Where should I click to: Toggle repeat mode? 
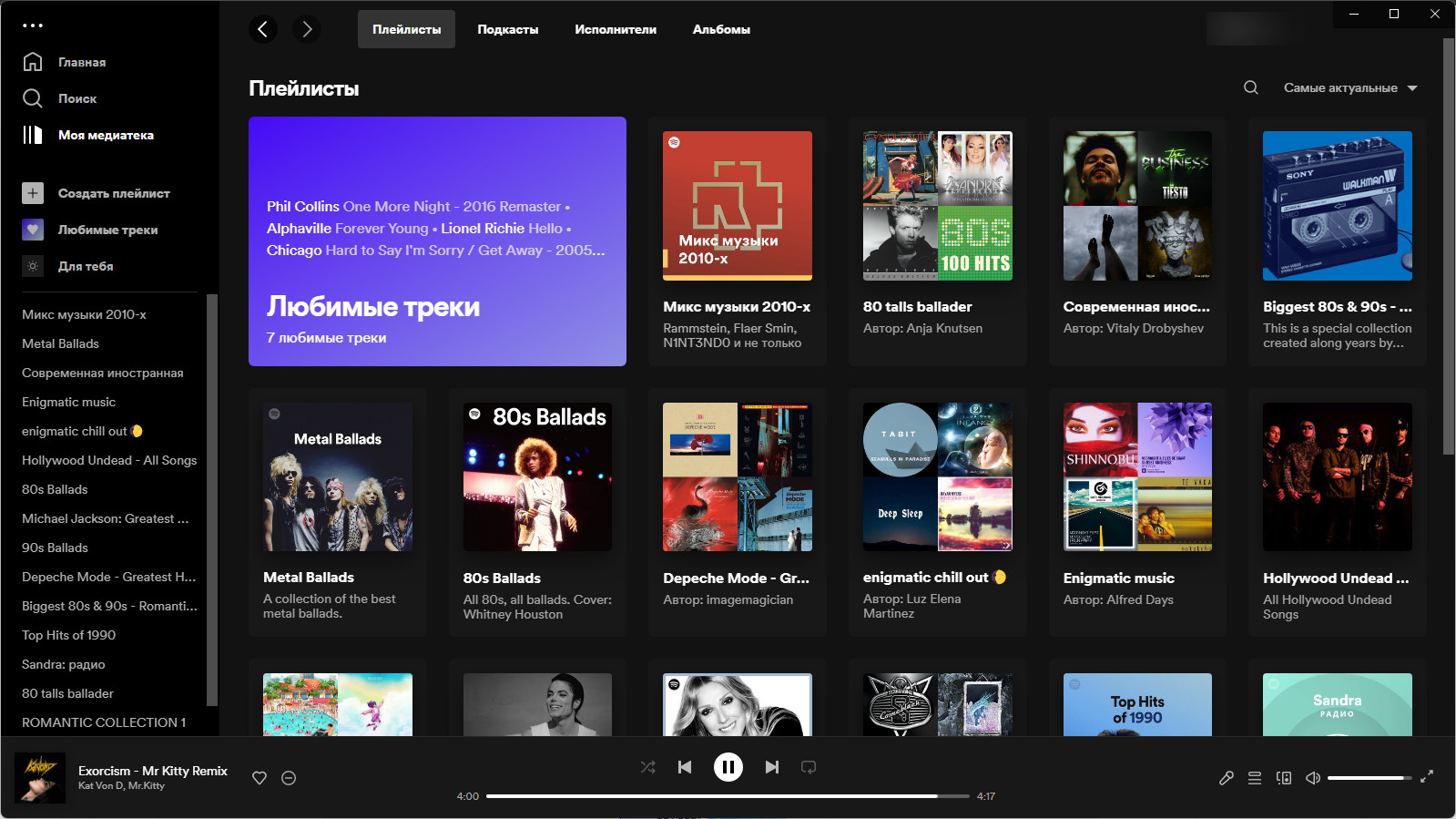[x=809, y=767]
